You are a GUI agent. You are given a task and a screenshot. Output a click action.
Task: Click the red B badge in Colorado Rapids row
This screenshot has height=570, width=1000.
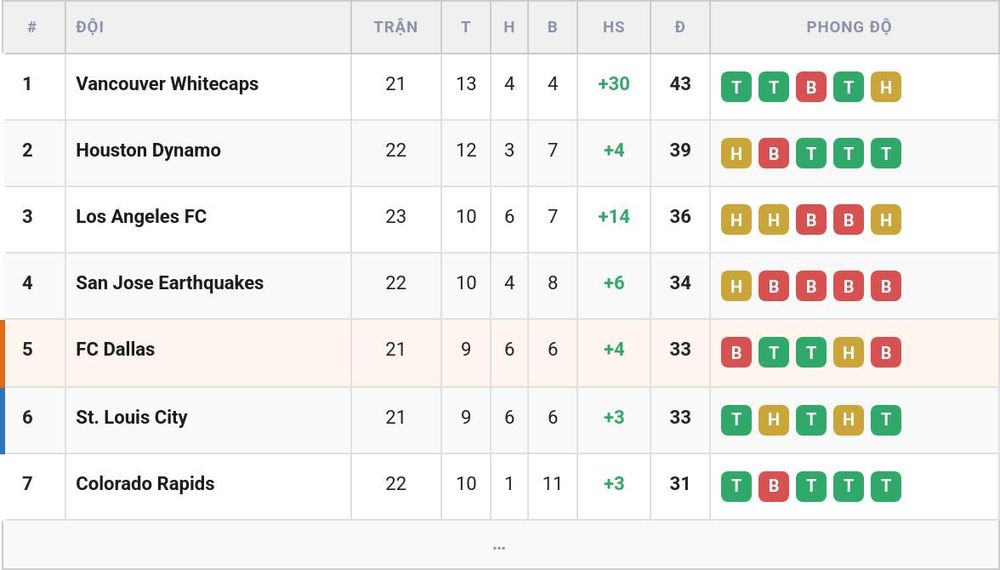pyautogui.click(x=774, y=486)
